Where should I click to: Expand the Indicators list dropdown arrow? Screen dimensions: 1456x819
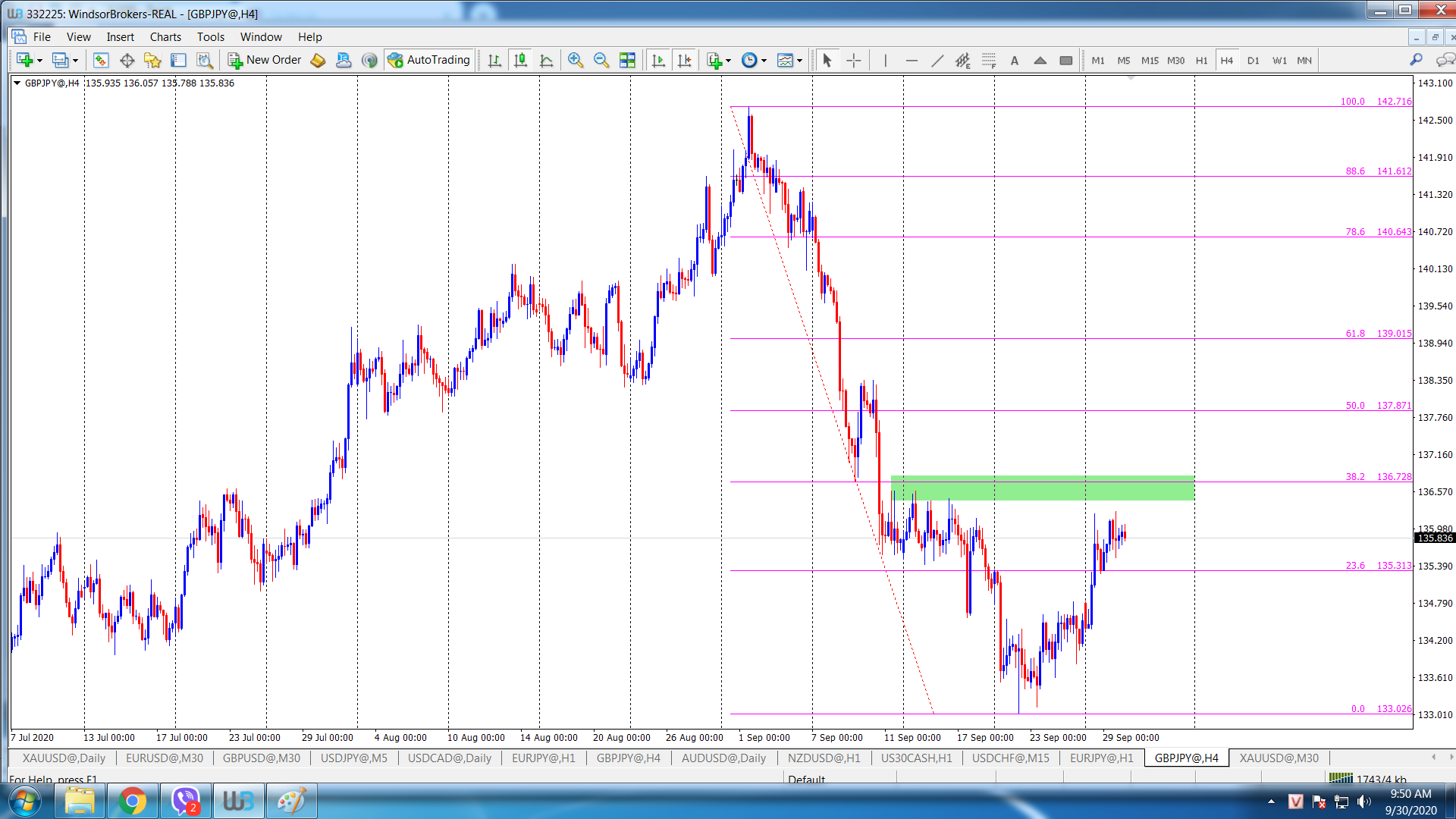point(729,61)
